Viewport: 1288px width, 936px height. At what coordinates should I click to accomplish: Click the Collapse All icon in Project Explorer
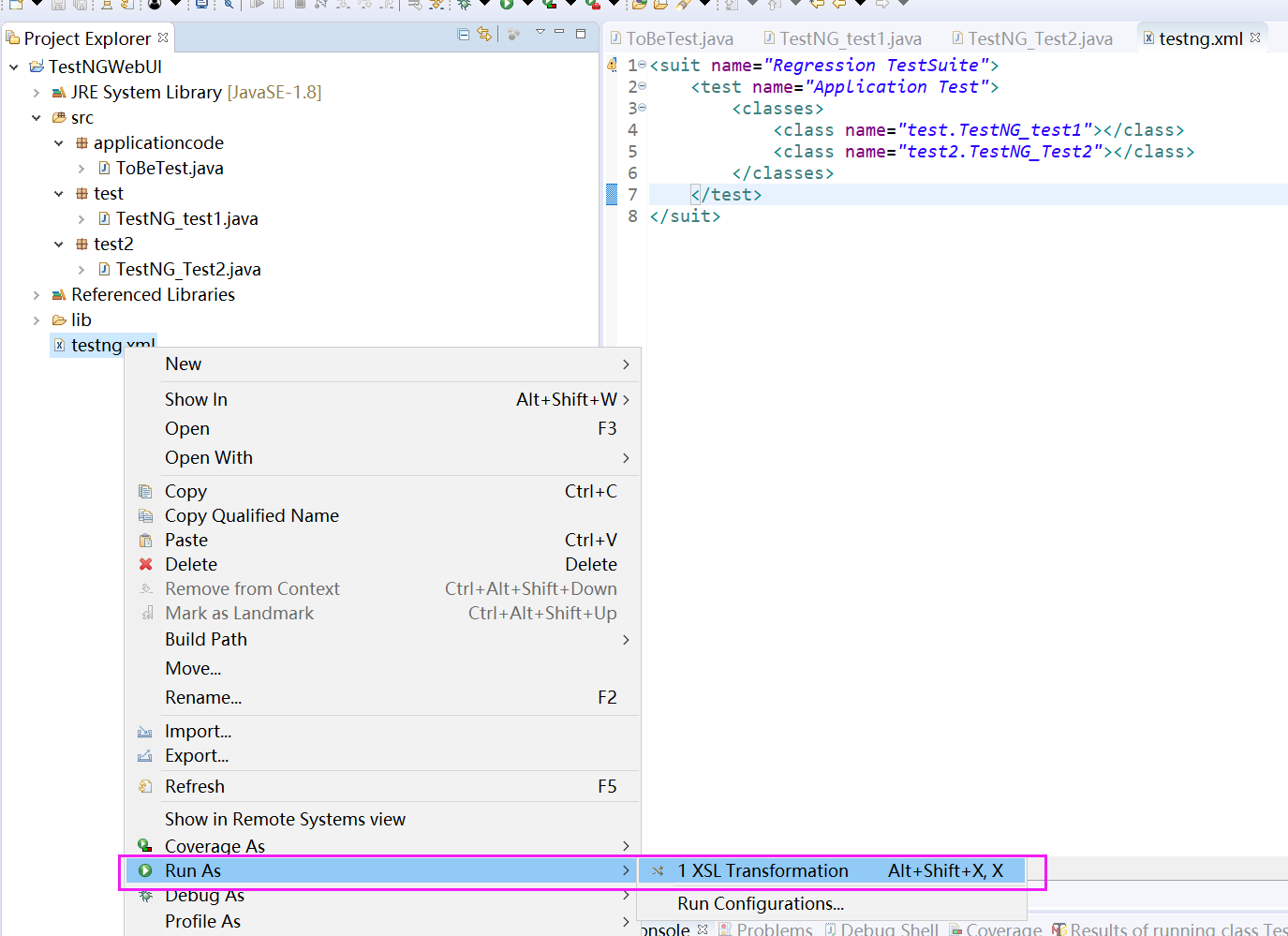[x=464, y=34]
